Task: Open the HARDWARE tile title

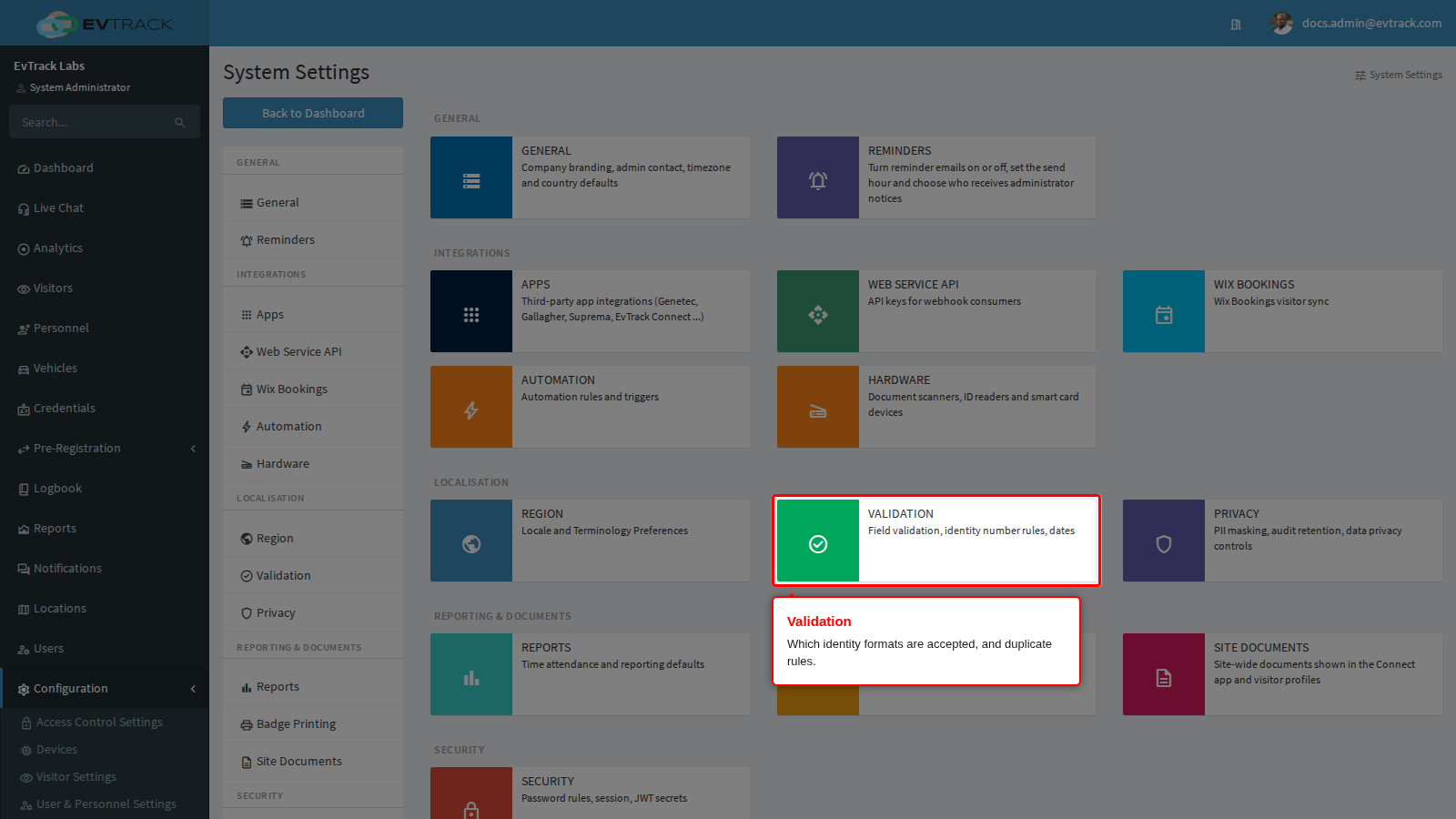Action: pyautogui.click(x=899, y=380)
